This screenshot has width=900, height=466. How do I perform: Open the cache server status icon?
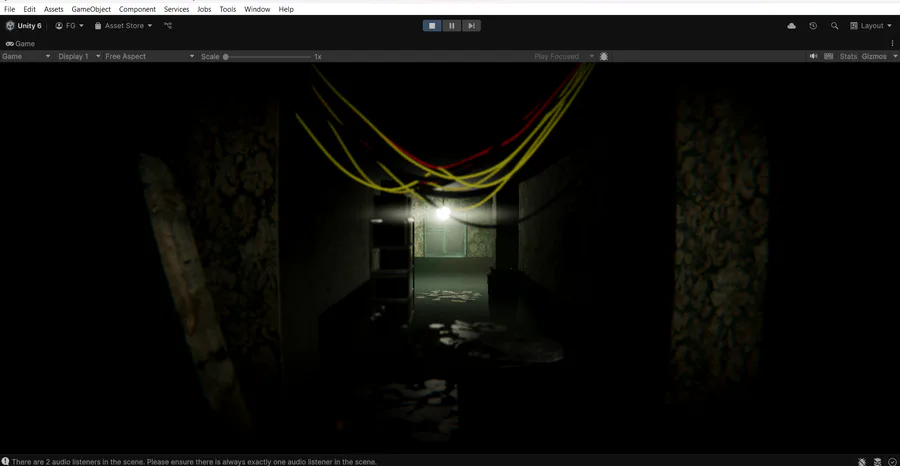tap(878, 461)
